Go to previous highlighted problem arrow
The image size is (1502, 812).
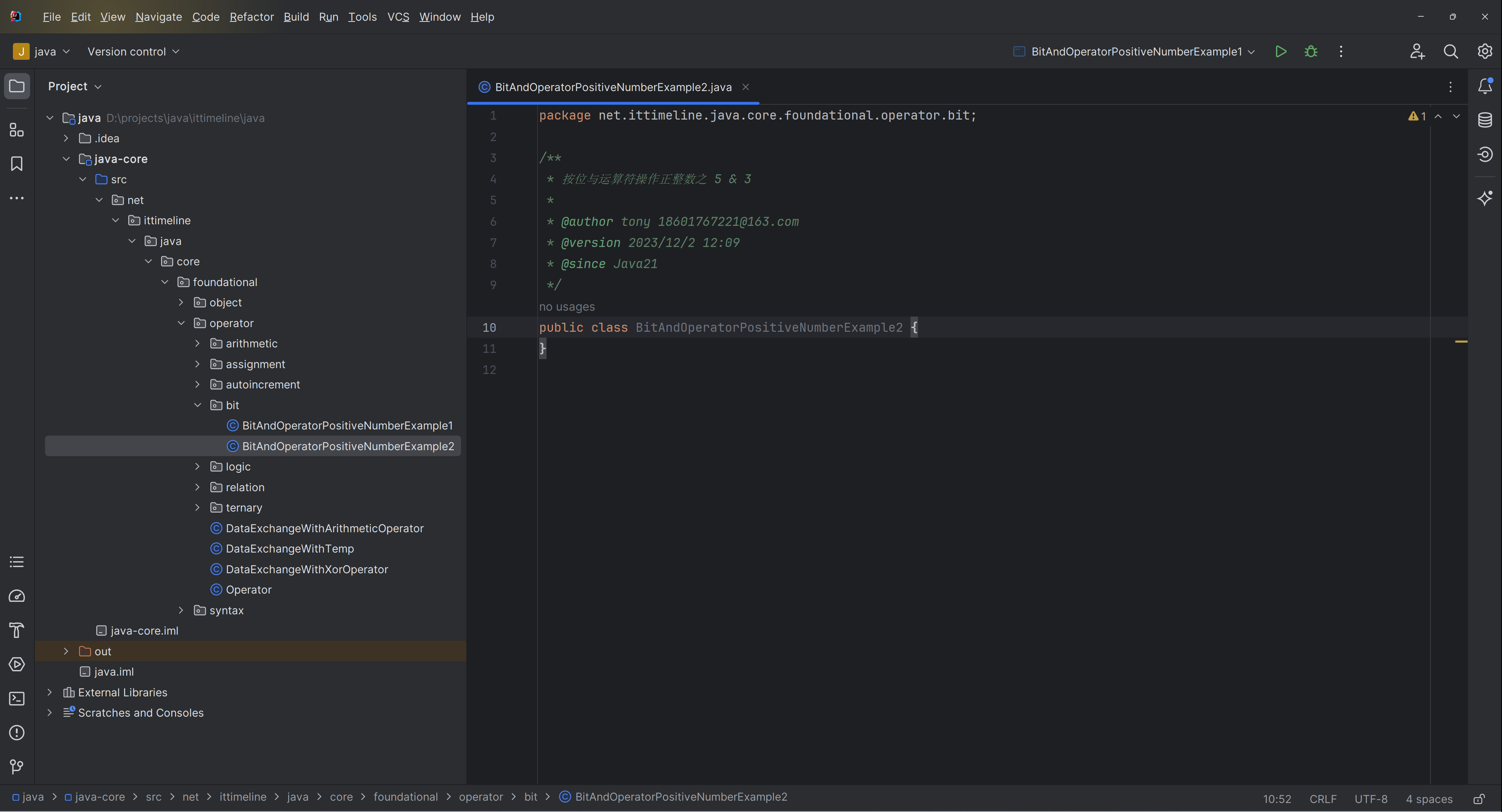[x=1438, y=116]
